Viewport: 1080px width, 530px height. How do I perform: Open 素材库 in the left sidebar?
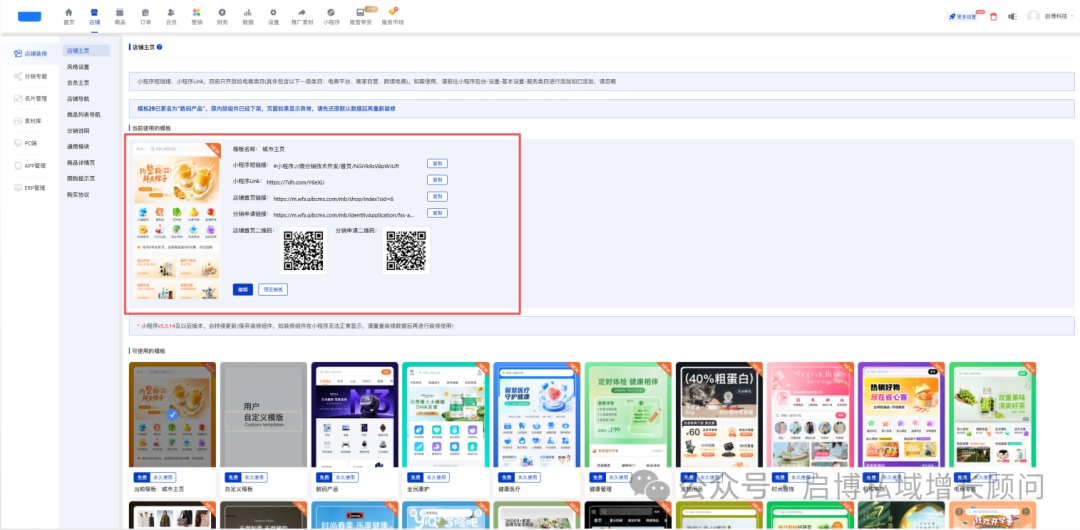pos(29,121)
